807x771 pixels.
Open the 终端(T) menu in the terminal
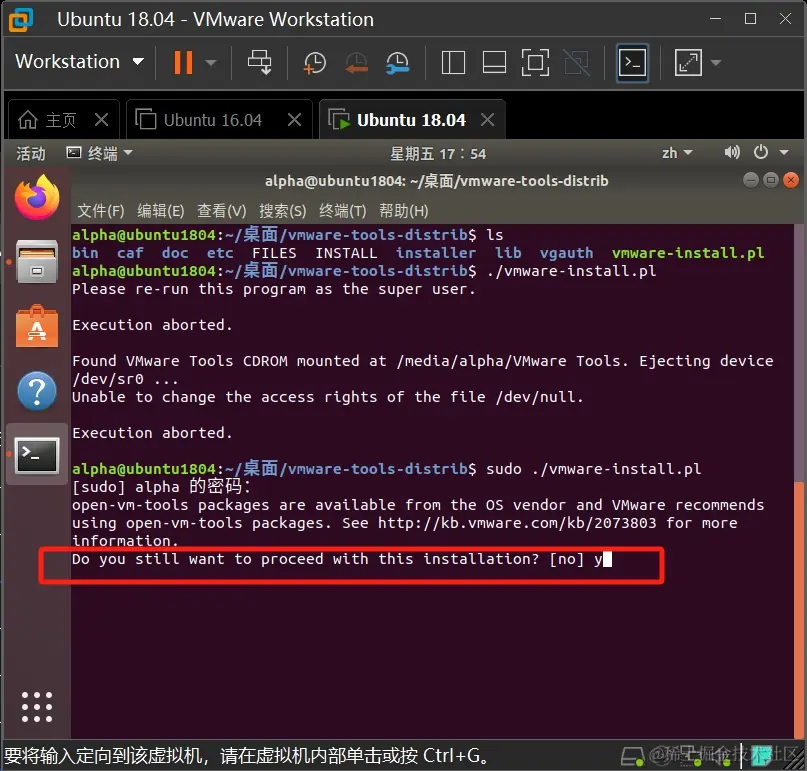343,211
